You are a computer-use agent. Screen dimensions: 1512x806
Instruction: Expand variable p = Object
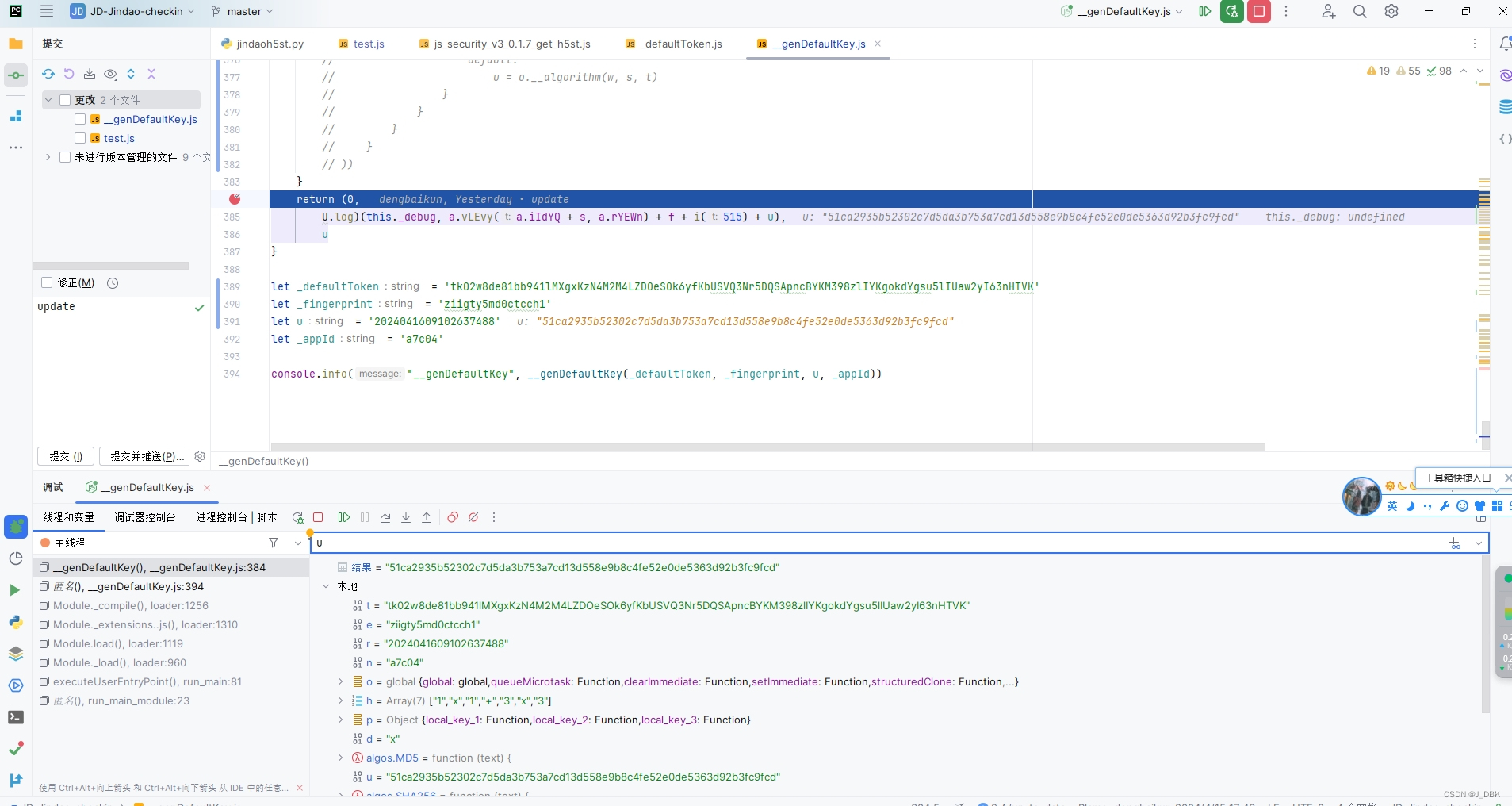[x=341, y=720]
